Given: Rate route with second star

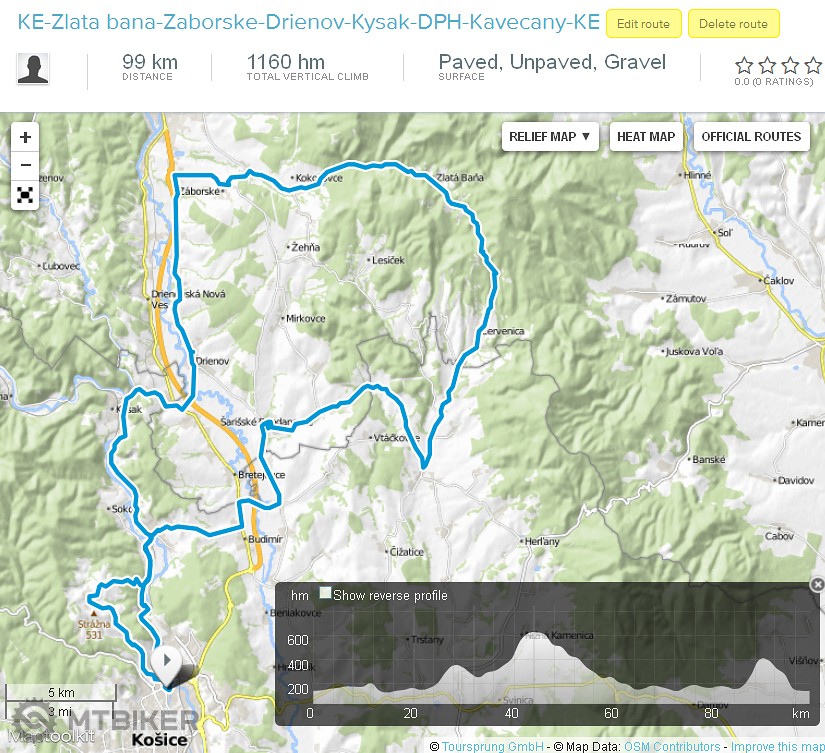Looking at the screenshot, I should [768, 66].
